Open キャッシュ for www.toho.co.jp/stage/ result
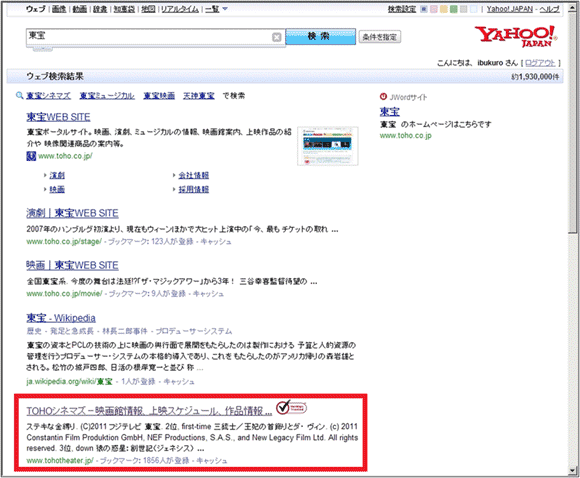The height and width of the screenshot is (478, 580). pos(216,242)
